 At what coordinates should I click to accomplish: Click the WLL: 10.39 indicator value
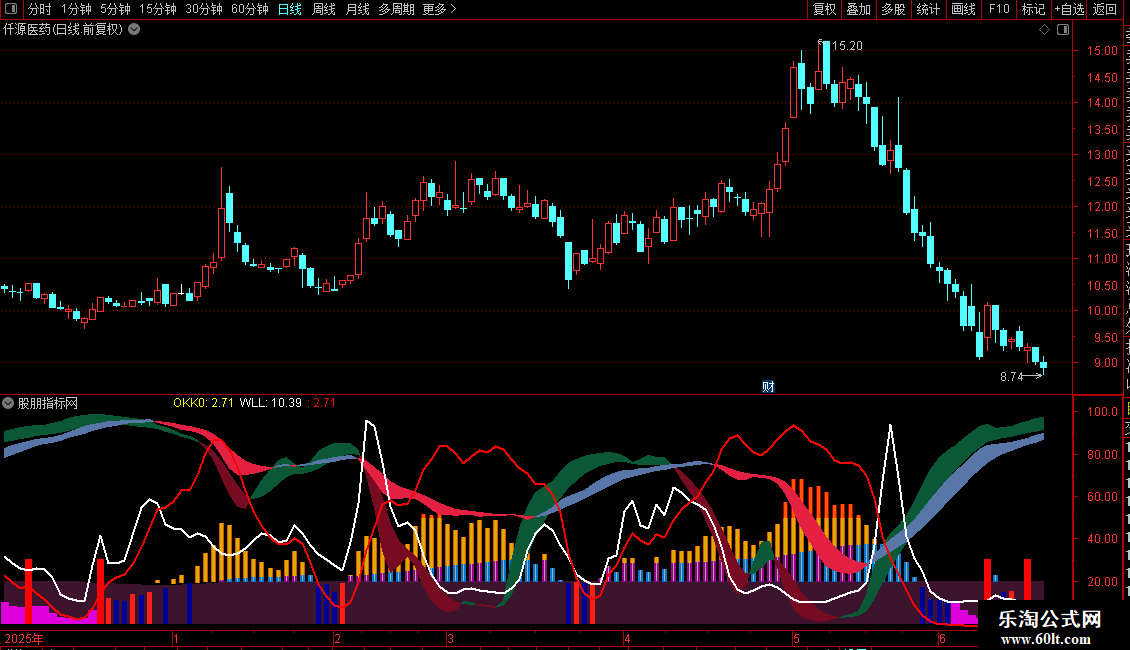tap(270, 403)
